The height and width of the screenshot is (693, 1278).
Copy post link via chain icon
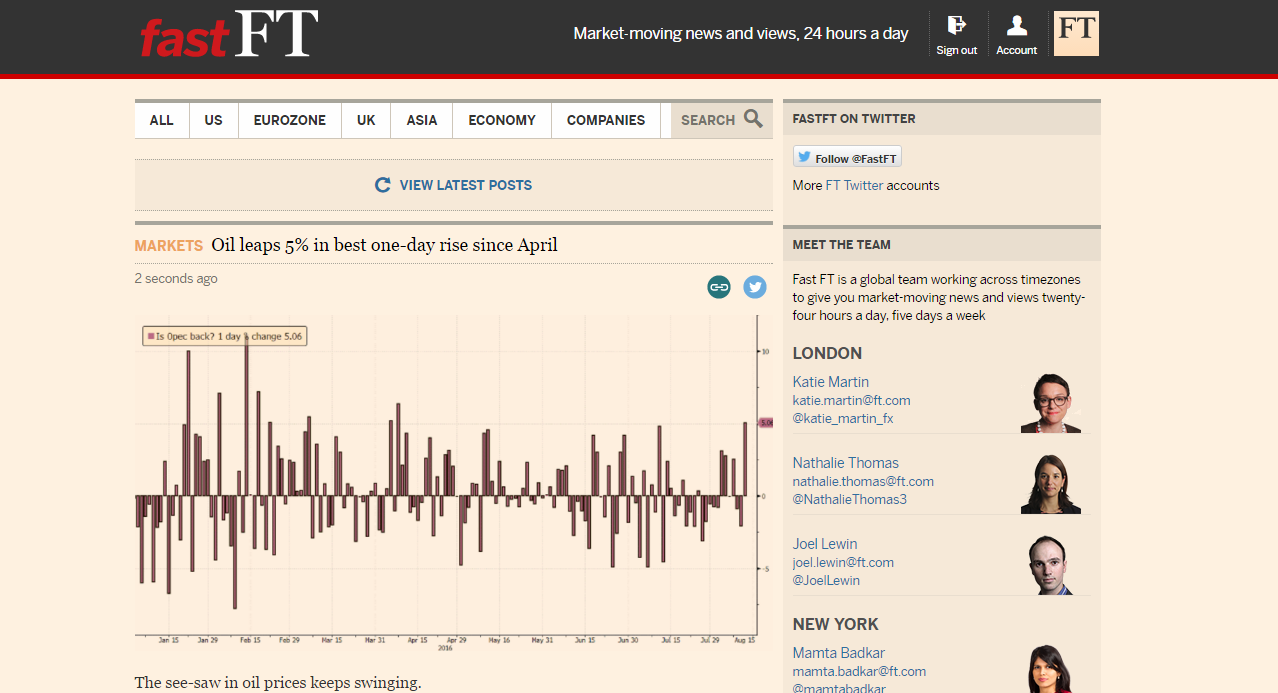tap(718, 287)
